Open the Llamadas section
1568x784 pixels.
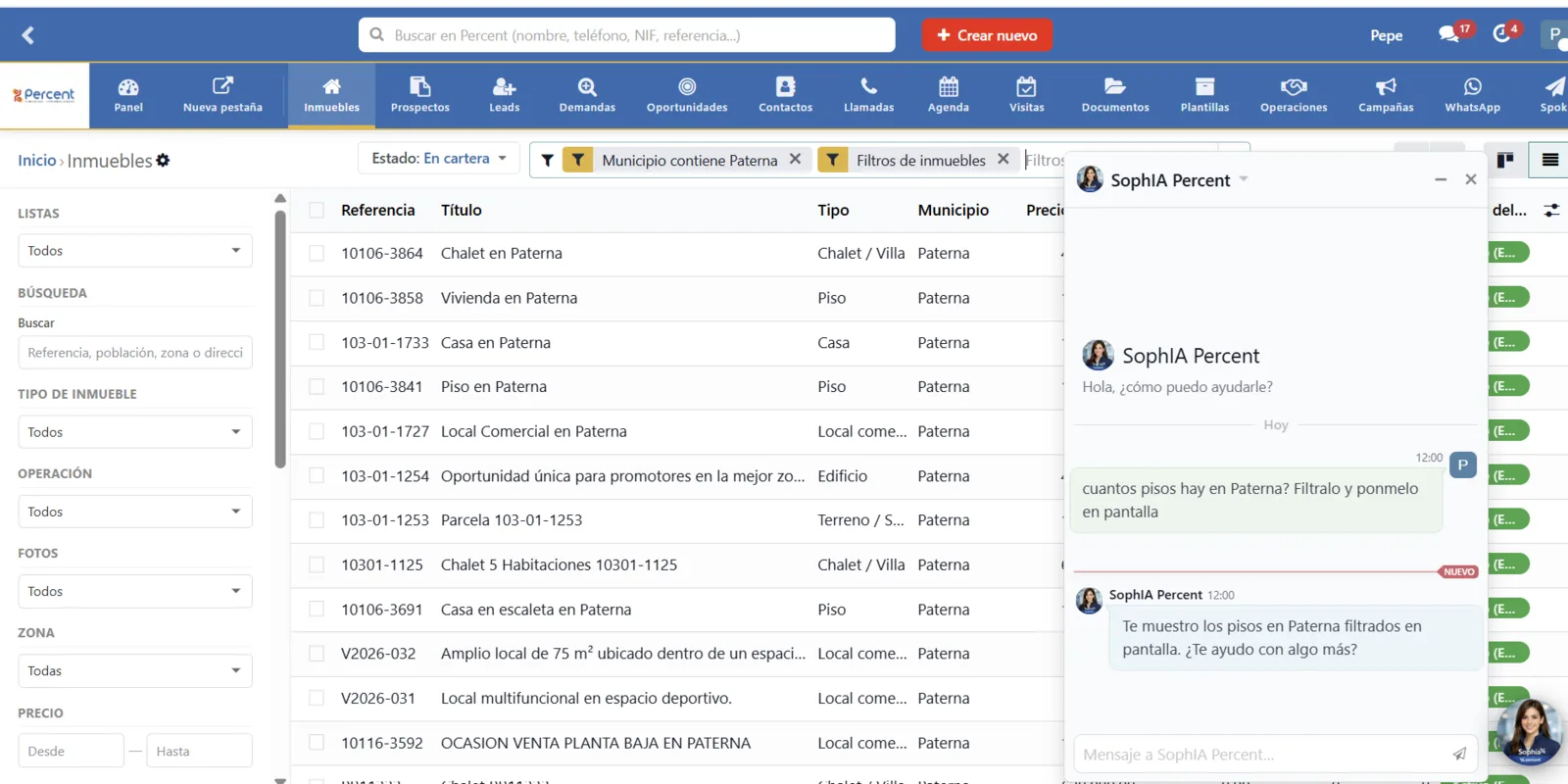[x=869, y=95]
